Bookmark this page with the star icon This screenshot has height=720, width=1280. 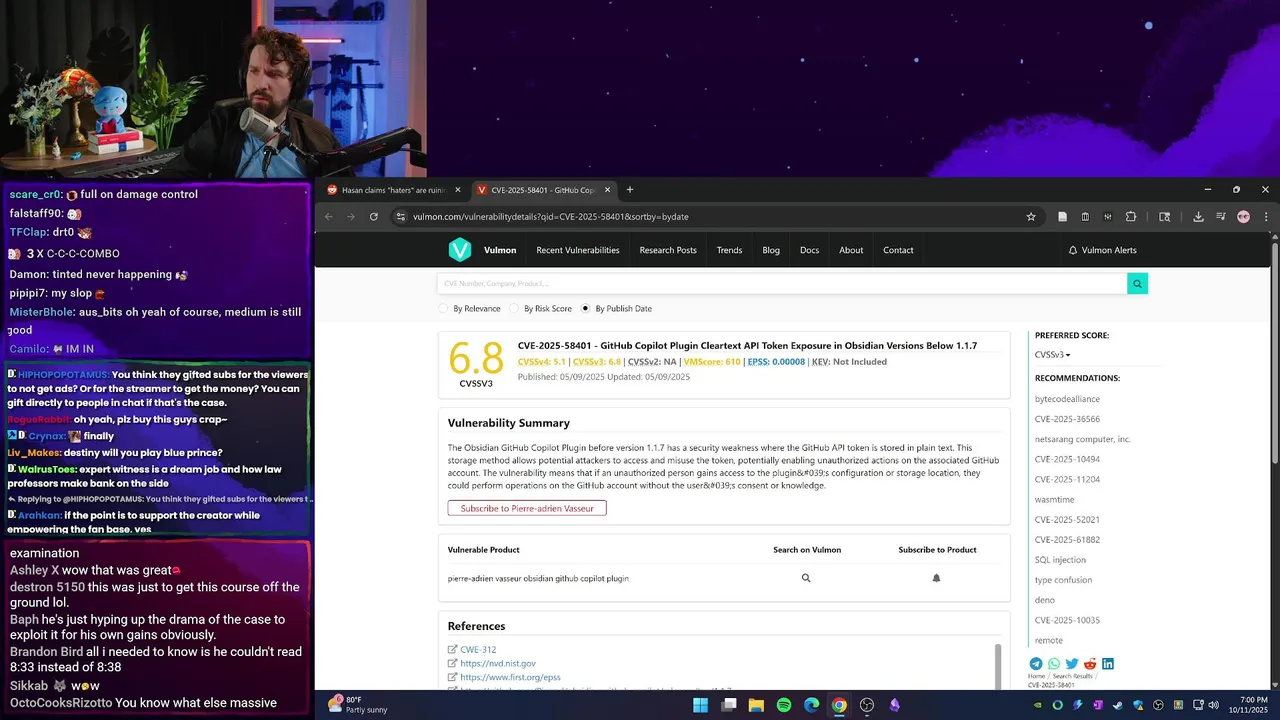coord(1031,216)
